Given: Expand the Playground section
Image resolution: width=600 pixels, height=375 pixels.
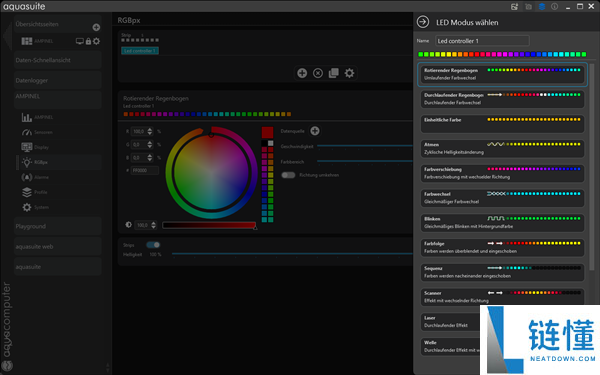Looking at the screenshot, I should pos(57,226).
